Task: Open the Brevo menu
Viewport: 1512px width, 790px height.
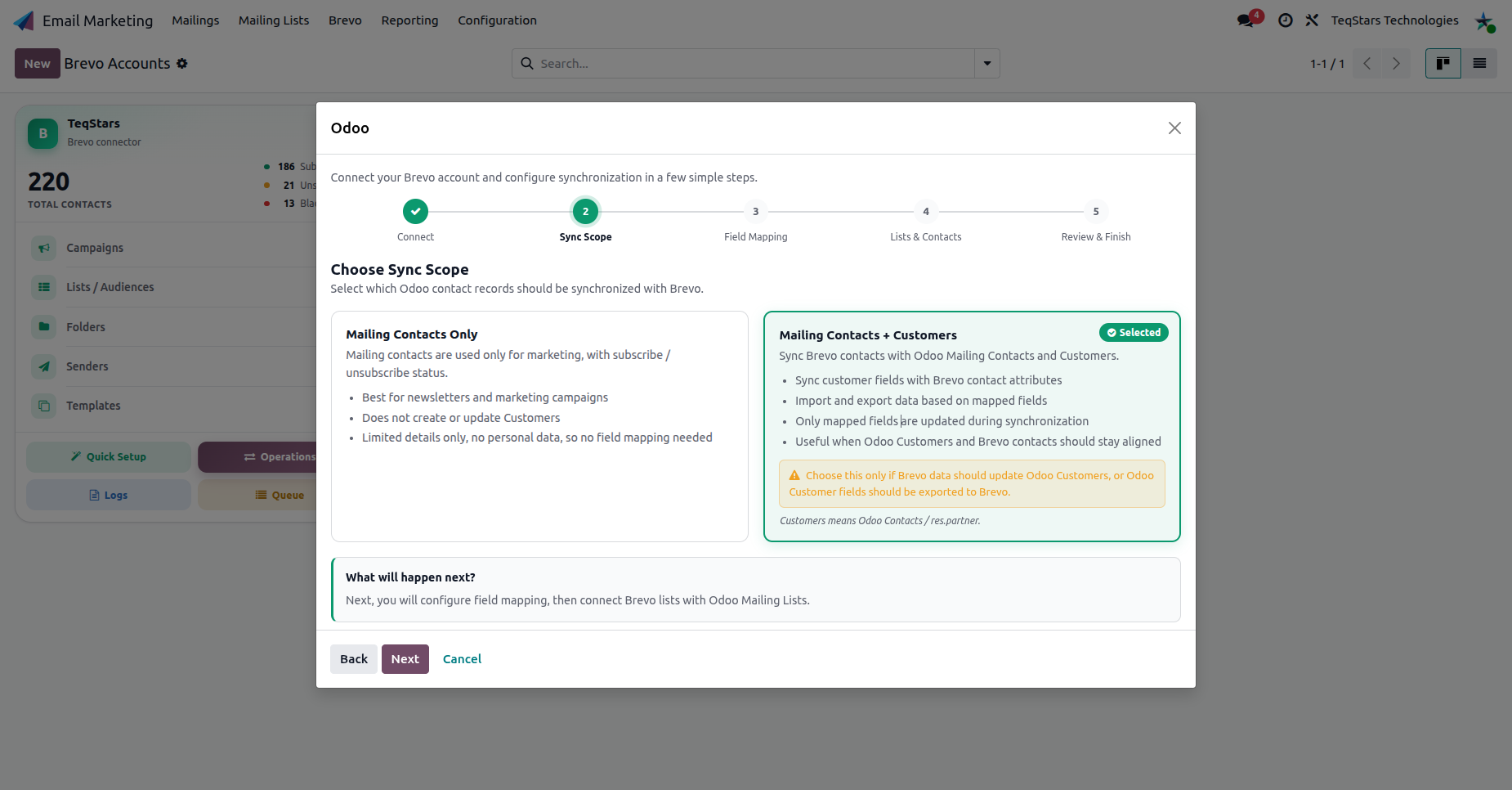Action: tap(345, 20)
